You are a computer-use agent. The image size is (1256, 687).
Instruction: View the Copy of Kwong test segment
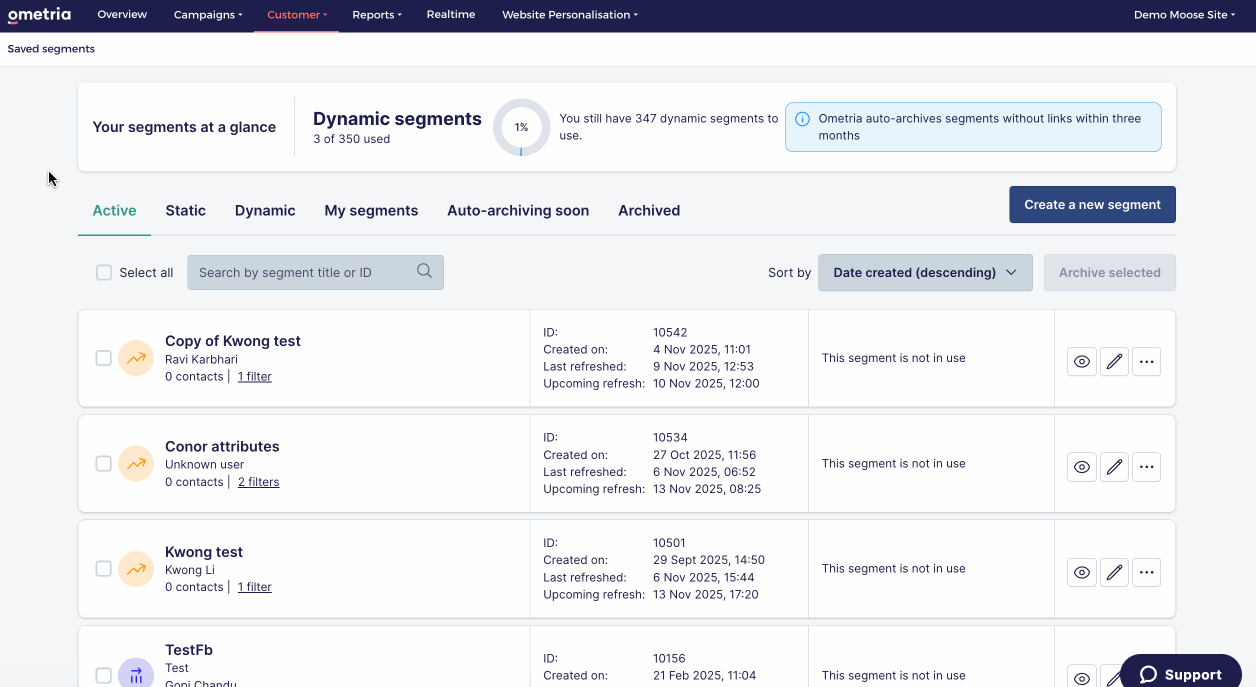click(x=1082, y=361)
